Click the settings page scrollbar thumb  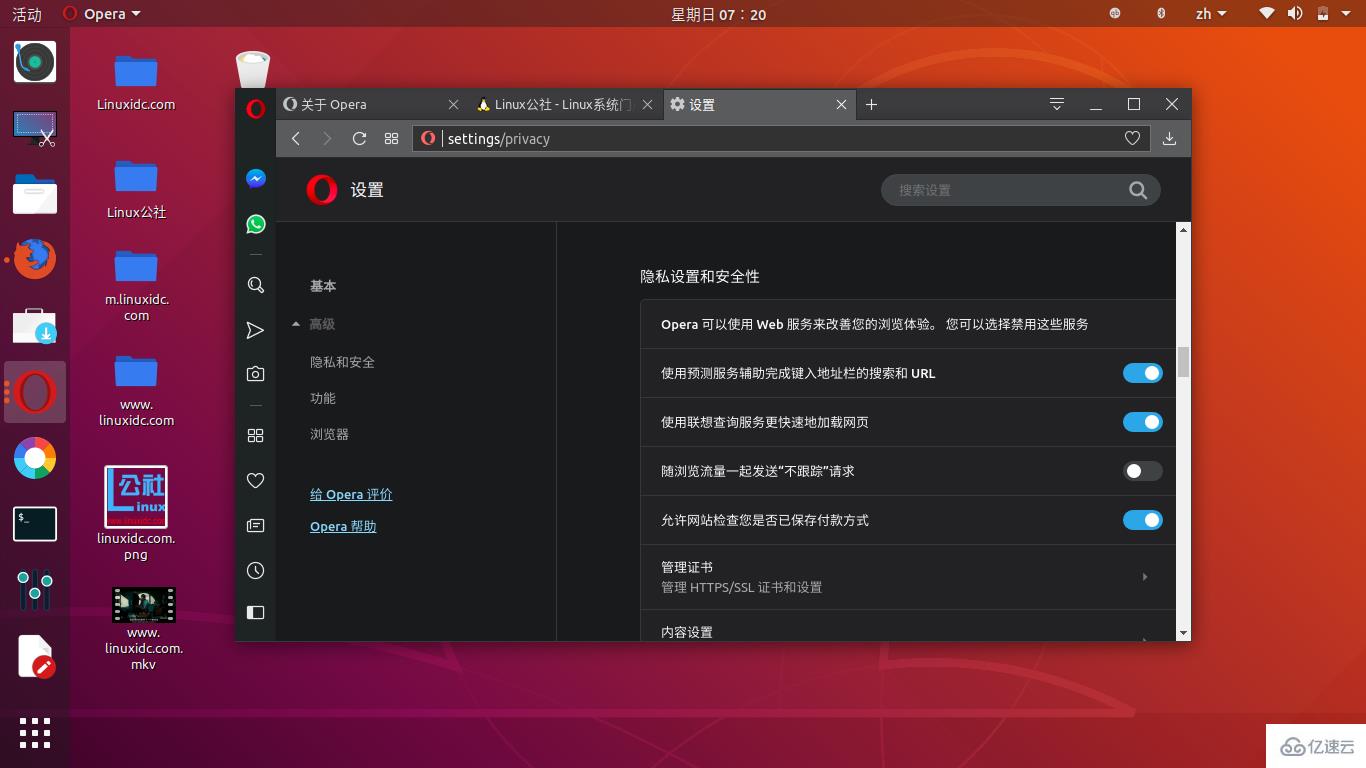click(x=1183, y=362)
